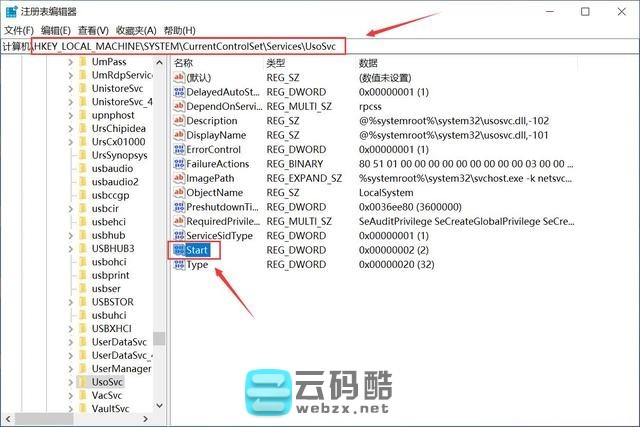Click the UmPass folder icon

pos(83,62)
